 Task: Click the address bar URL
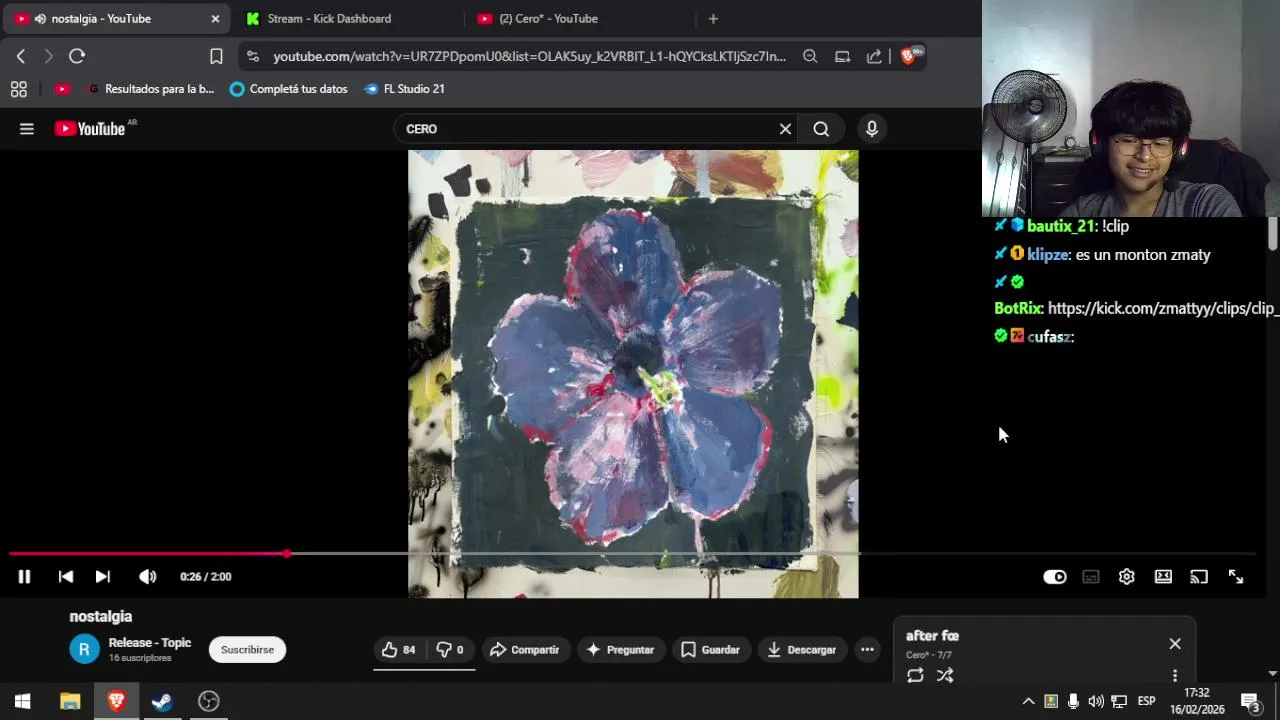pyautogui.click(x=529, y=57)
